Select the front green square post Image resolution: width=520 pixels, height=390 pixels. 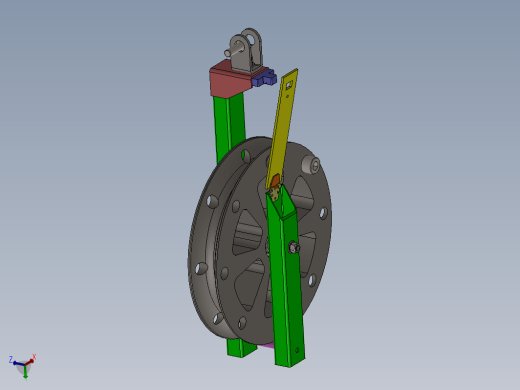[287, 283]
